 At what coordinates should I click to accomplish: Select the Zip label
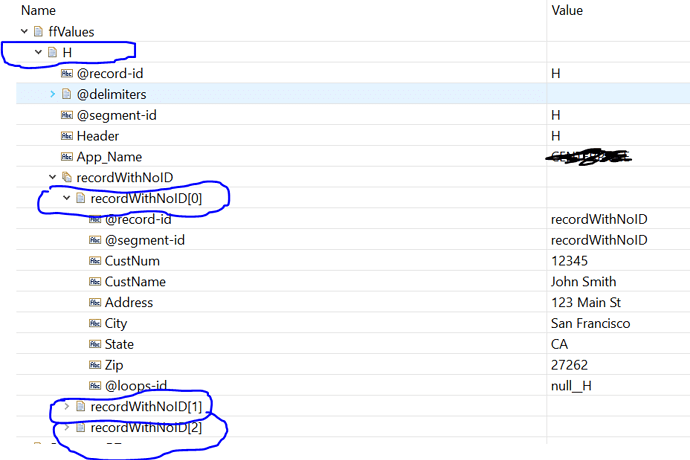[x=114, y=365]
